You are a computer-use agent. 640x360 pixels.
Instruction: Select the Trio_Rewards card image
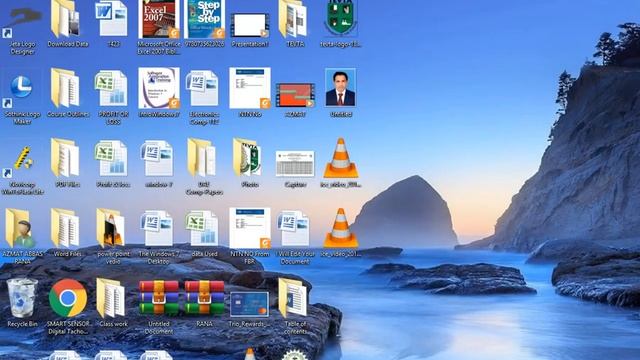tap(250, 309)
